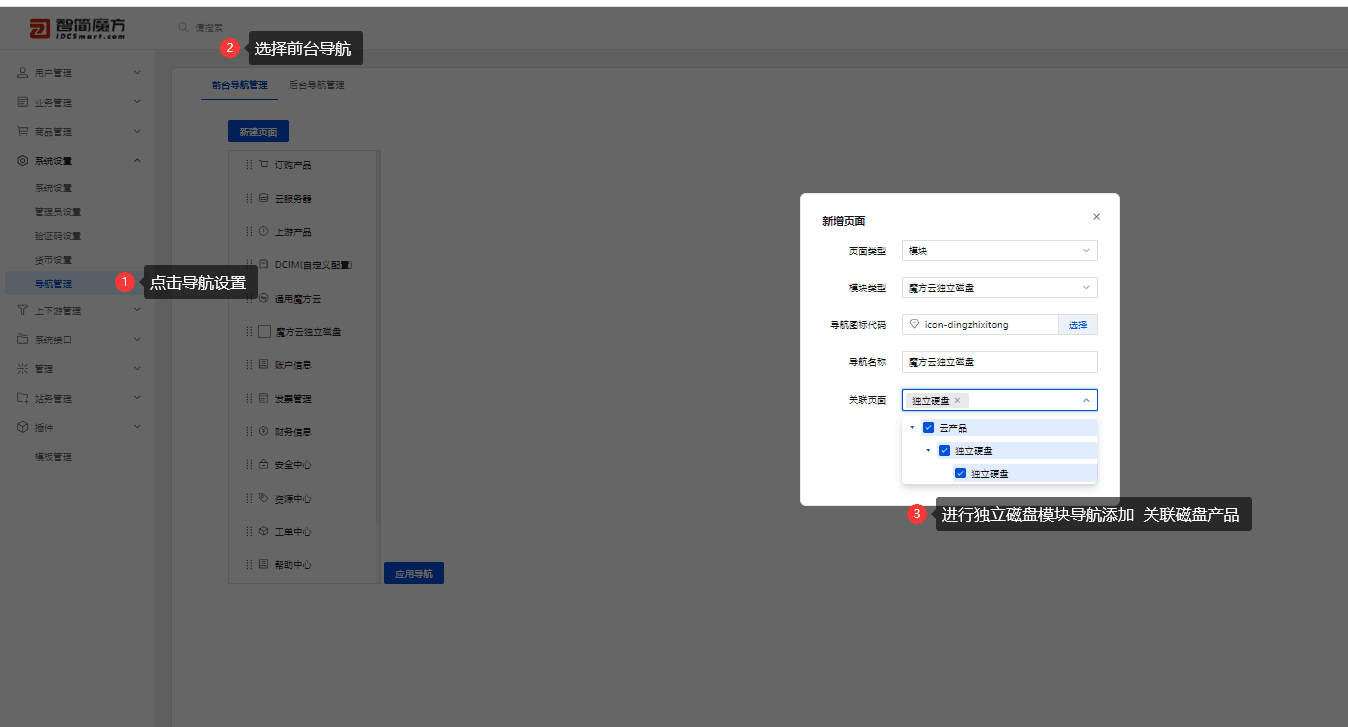Remove the 独立硬盘 tag with its x
The height and width of the screenshot is (727, 1348).
click(957, 400)
